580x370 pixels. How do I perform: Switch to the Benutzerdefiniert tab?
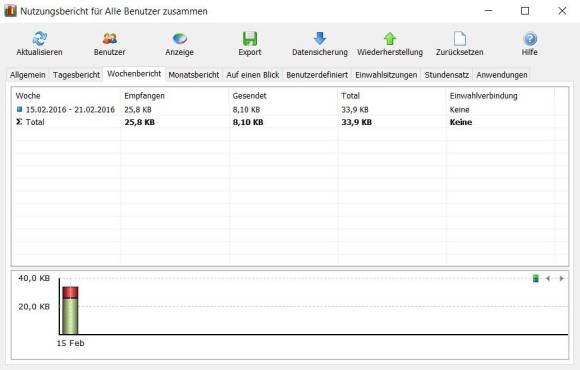pyautogui.click(x=317, y=75)
